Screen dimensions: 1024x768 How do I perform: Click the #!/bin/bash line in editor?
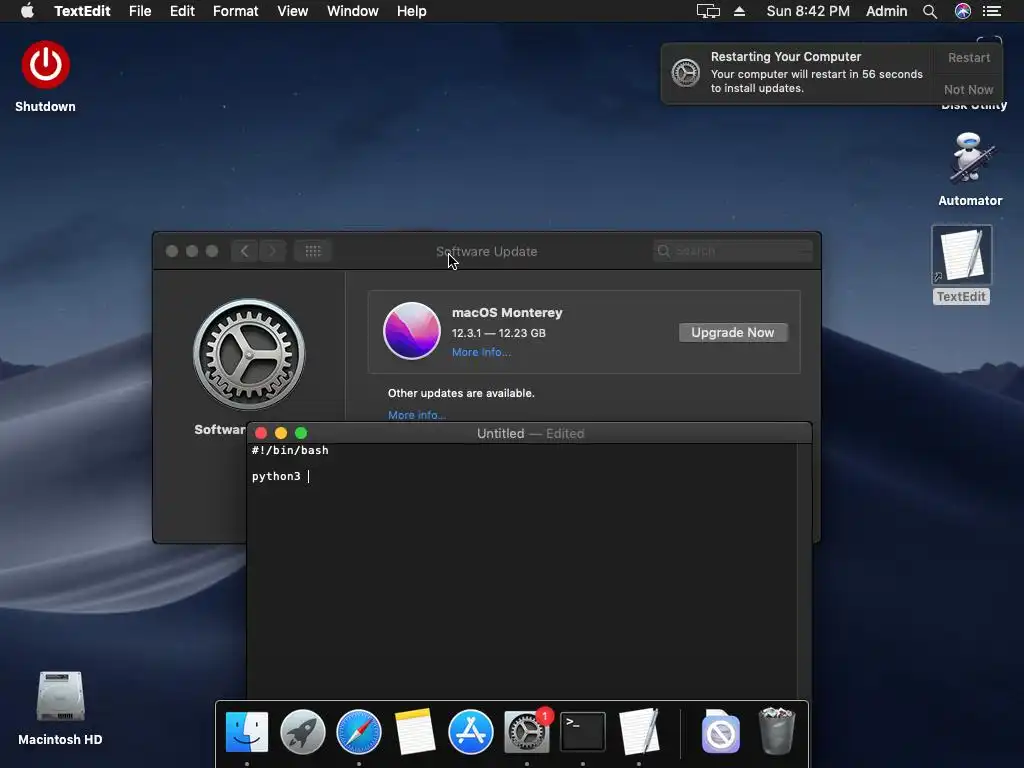pyautogui.click(x=290, y=450)
